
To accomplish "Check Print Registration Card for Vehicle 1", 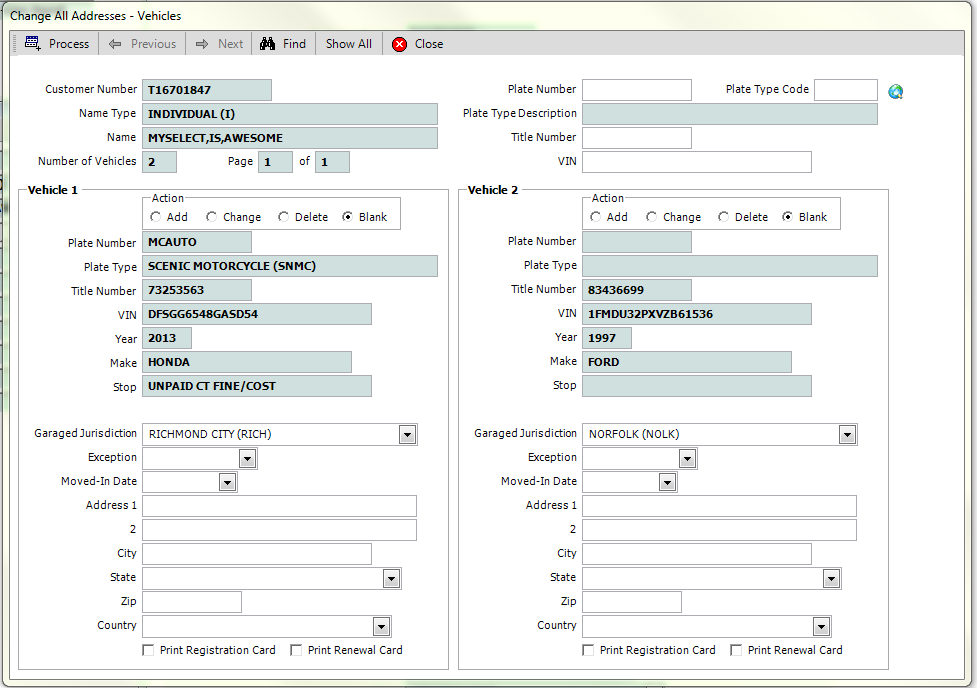I will 148,650.
